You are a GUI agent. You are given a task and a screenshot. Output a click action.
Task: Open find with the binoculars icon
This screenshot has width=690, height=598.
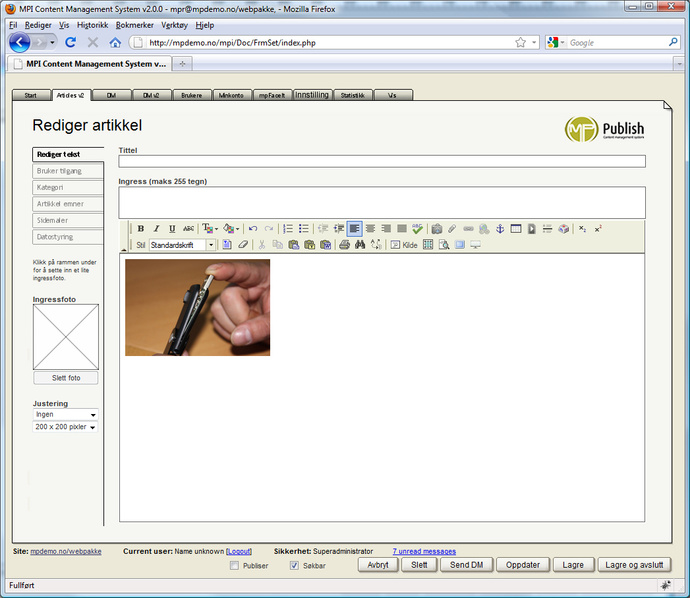click(360, 245)
